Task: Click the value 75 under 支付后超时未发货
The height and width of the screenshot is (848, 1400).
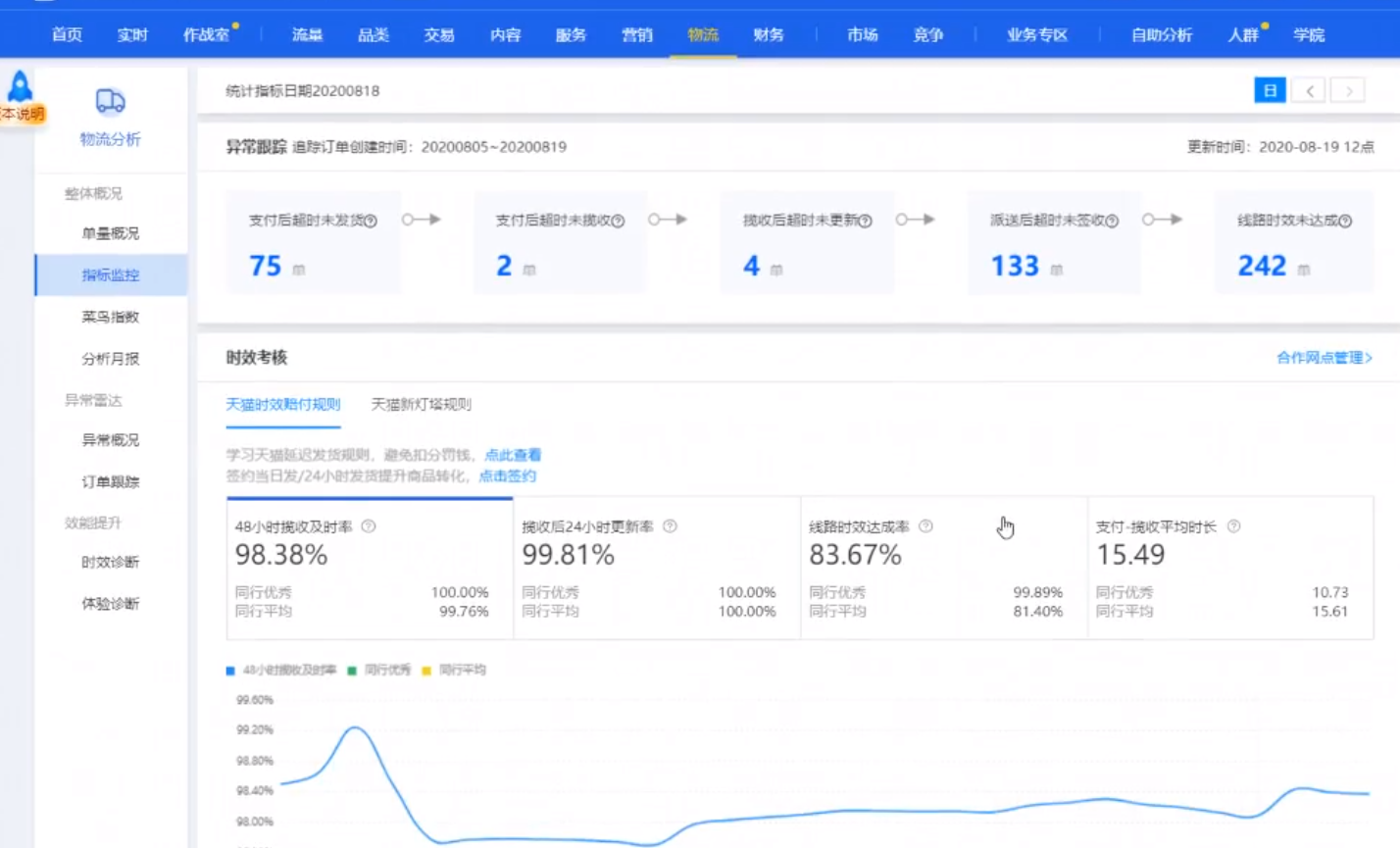Action: coord(265,266)
